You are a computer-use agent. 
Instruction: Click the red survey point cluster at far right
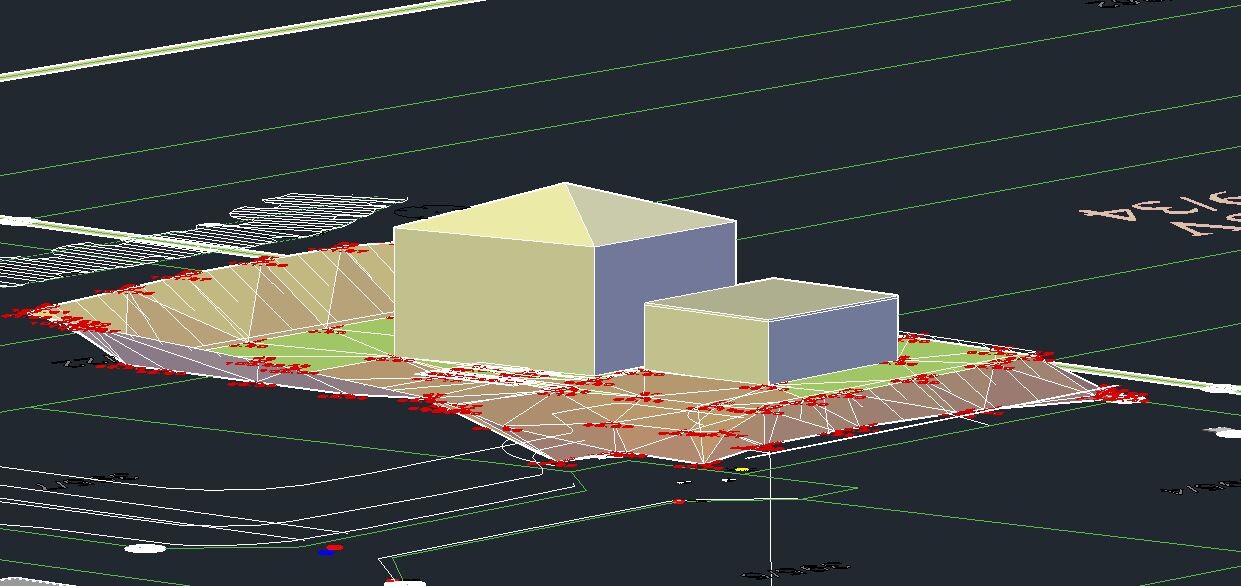(1120, 396)
